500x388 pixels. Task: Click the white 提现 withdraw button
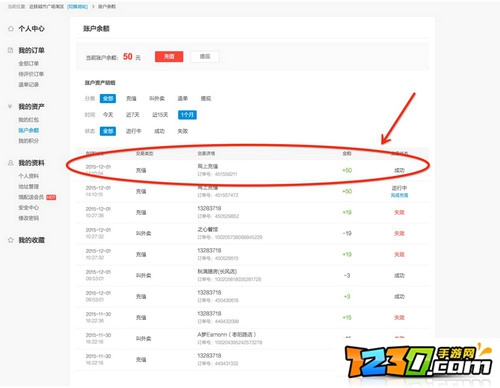(205, 57)
